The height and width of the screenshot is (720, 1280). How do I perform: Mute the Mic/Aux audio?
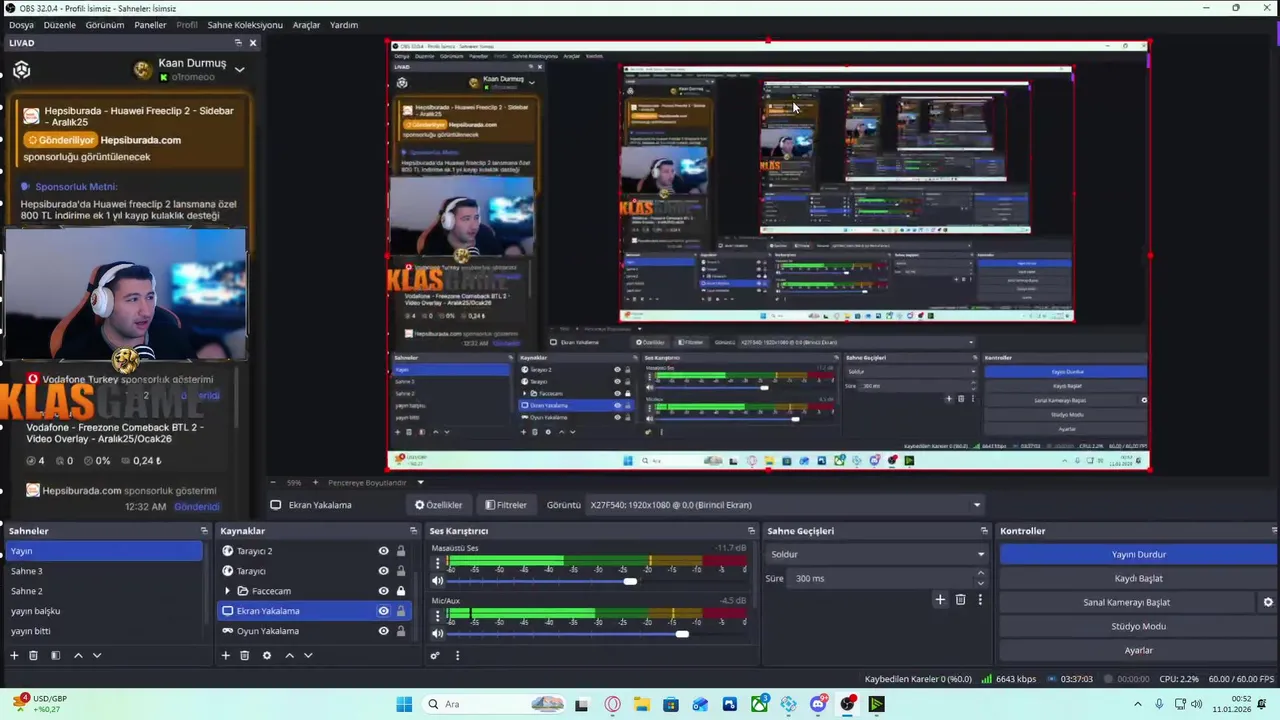pyautogui.click(x=437, y=633)
